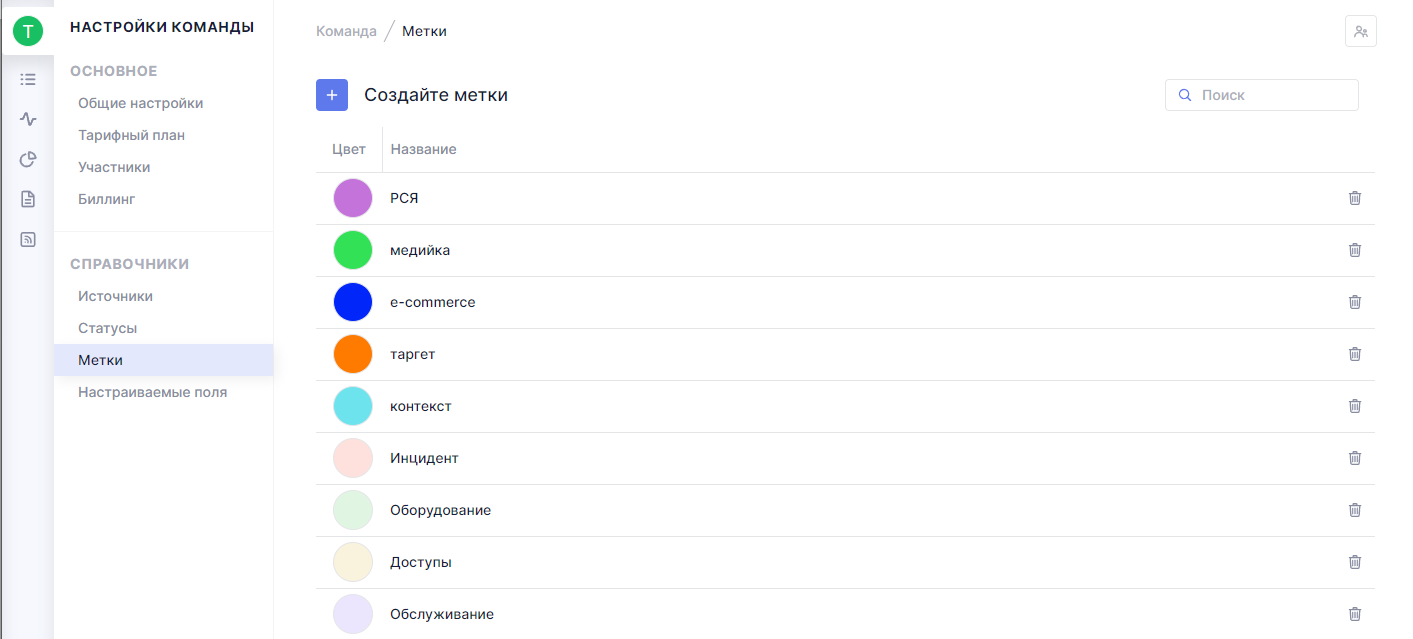Open the pie chart reports icon

pyautogui.click(x=28, y=159)
